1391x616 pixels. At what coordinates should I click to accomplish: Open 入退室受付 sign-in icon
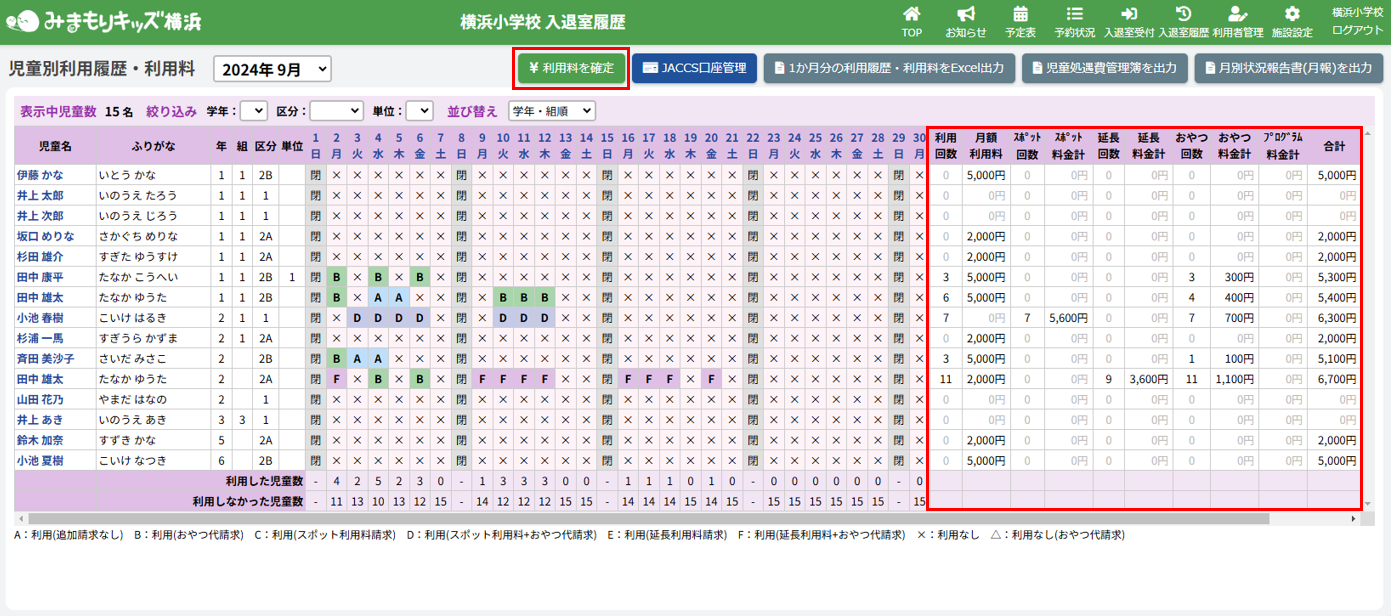point(1129,15)
